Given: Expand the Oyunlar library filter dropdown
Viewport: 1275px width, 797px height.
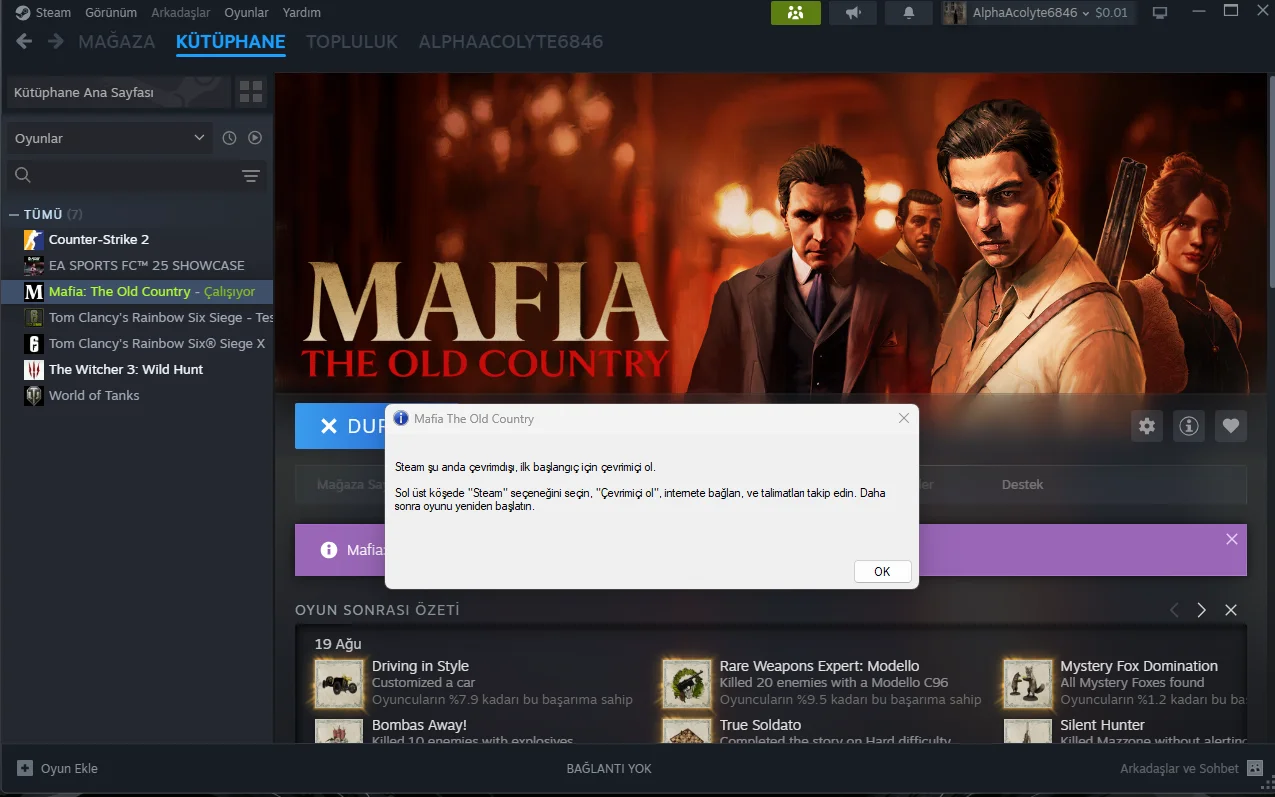Looking at the screenshot, I should pyautogui.click(x=109, y=138).
